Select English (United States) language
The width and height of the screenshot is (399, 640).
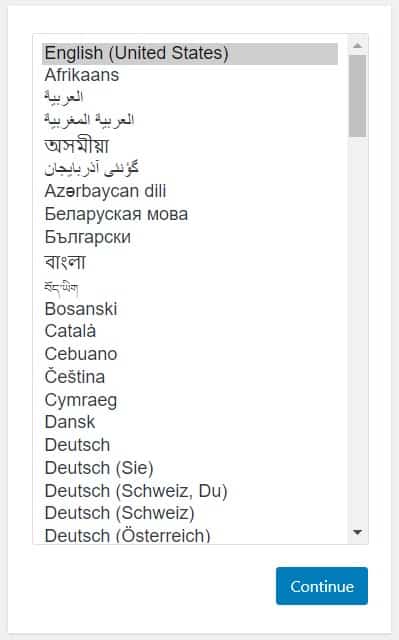pyautogui.click(x=190, y=53)
